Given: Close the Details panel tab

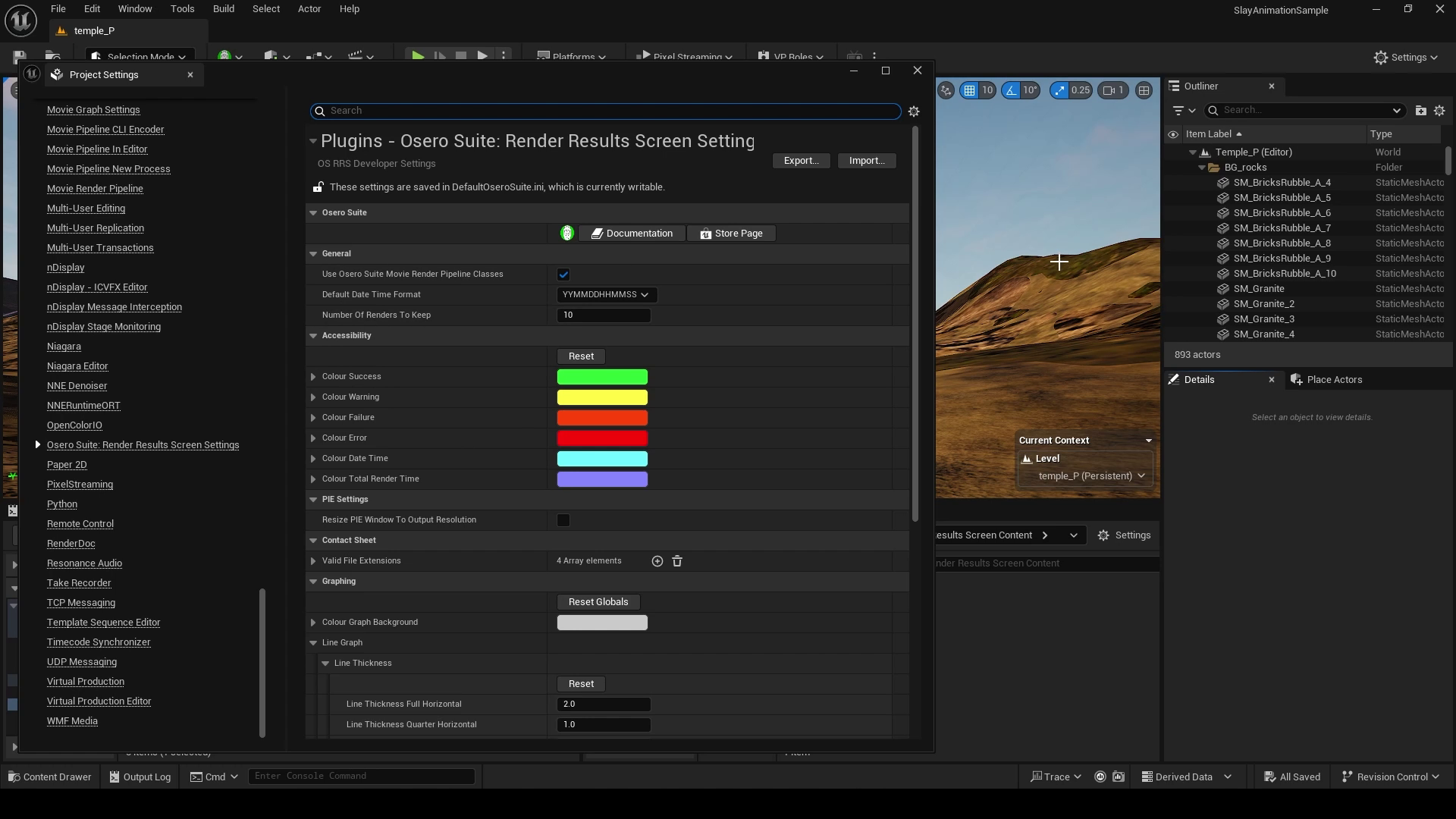Looking at the screenshot, I should [x=1272, y=380].
